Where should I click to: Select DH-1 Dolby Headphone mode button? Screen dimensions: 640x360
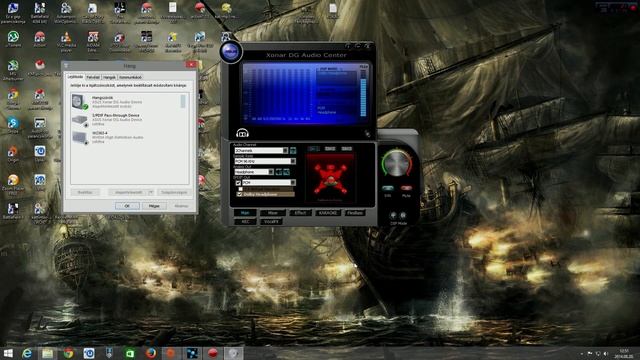click(313, 149)
